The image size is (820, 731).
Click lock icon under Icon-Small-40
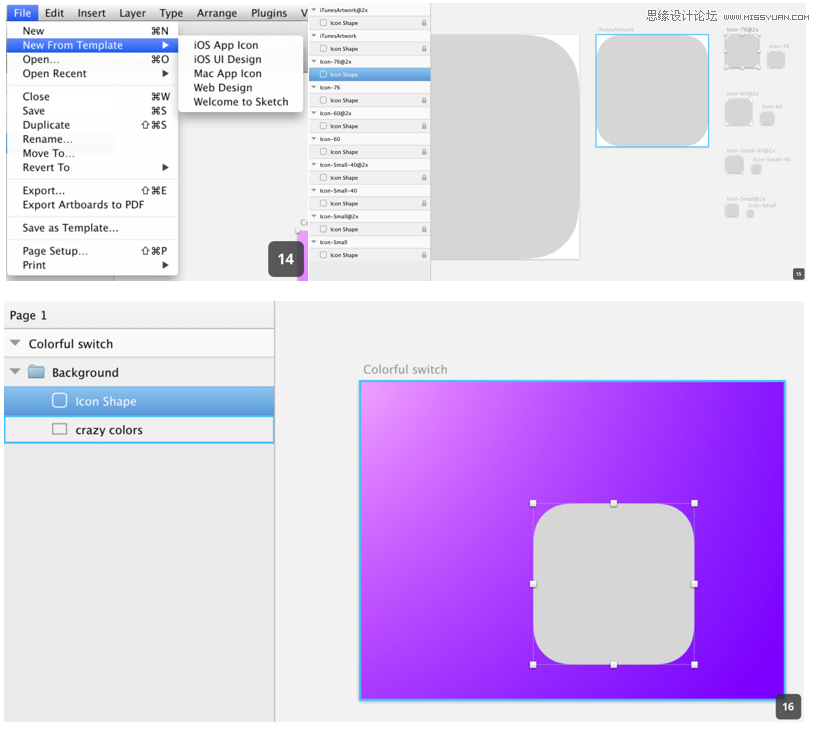[x=424, y=203]
